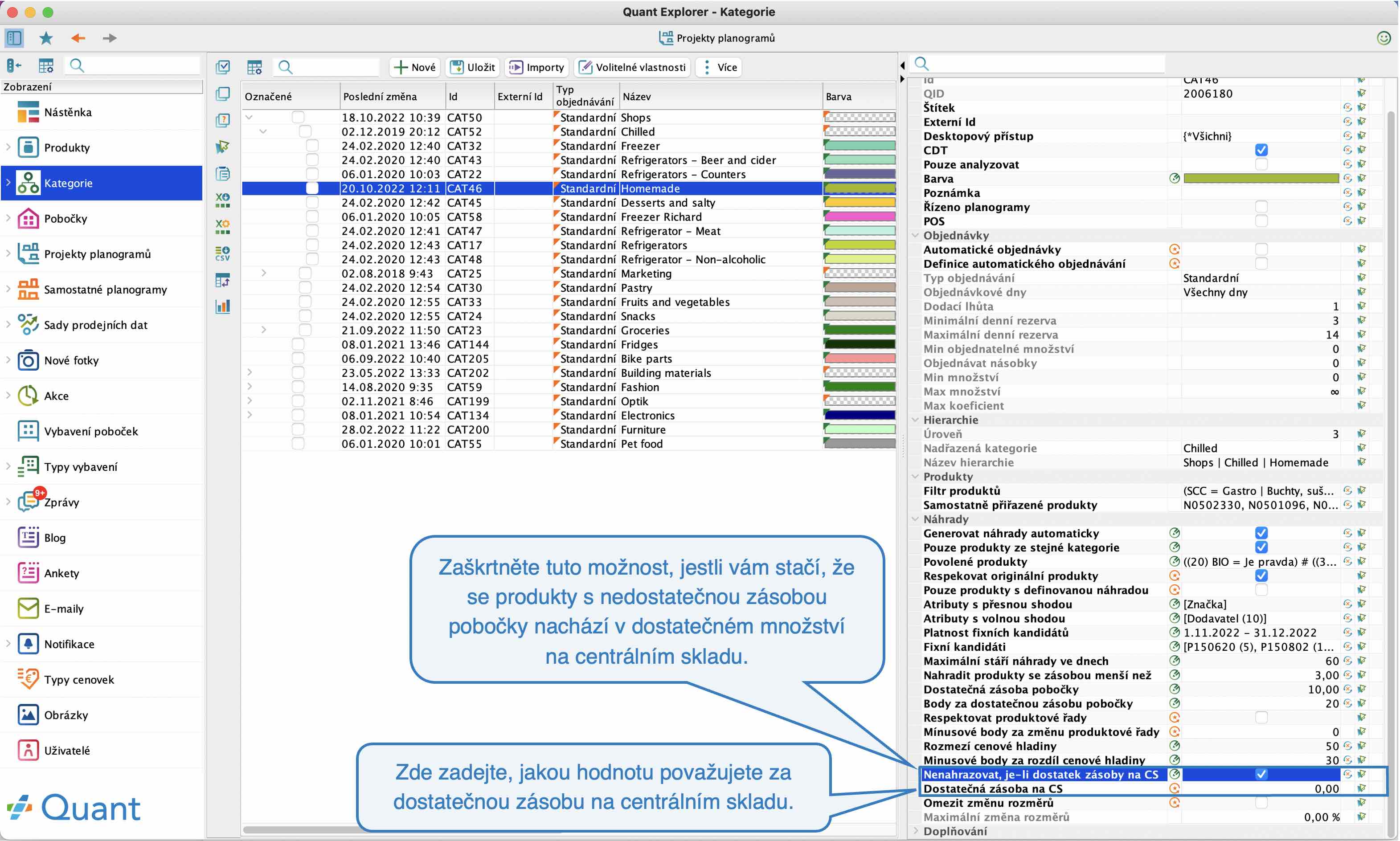This screenshot has height=841, width=1400.
Task: Click the select-all checklist icon
Action: [x=223, y=67]
